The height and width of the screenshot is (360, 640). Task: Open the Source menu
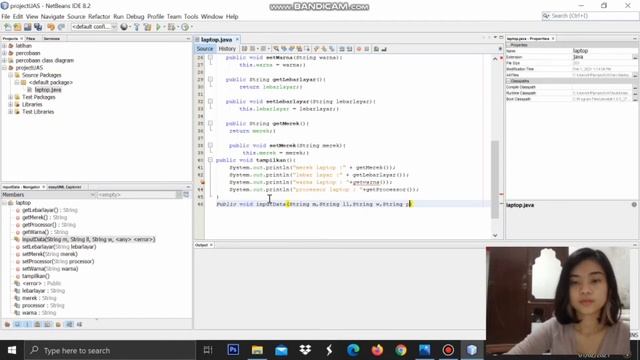pyautogui.click(x=76, y=16)
